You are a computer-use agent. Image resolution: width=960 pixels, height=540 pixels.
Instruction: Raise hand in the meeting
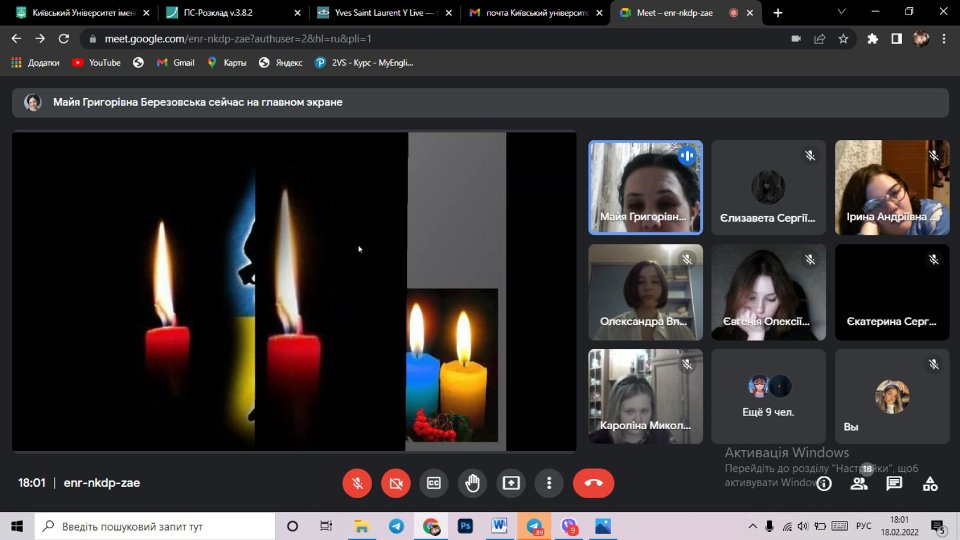(472, 483)
